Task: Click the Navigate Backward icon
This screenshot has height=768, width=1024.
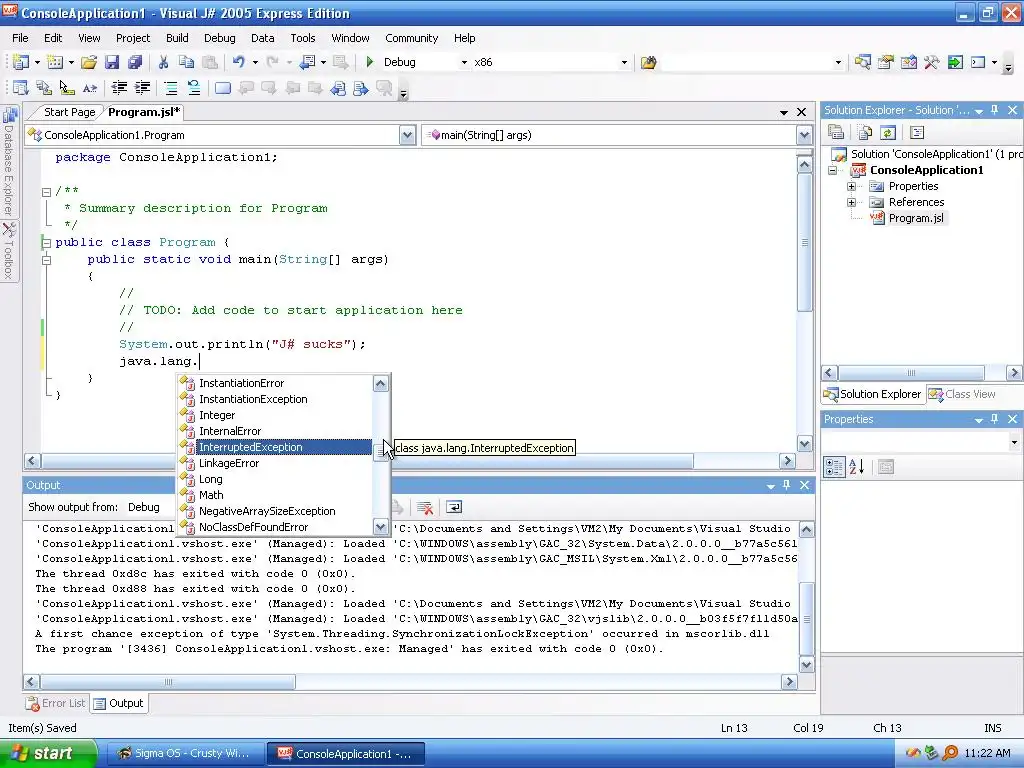Action: (307, 62)
